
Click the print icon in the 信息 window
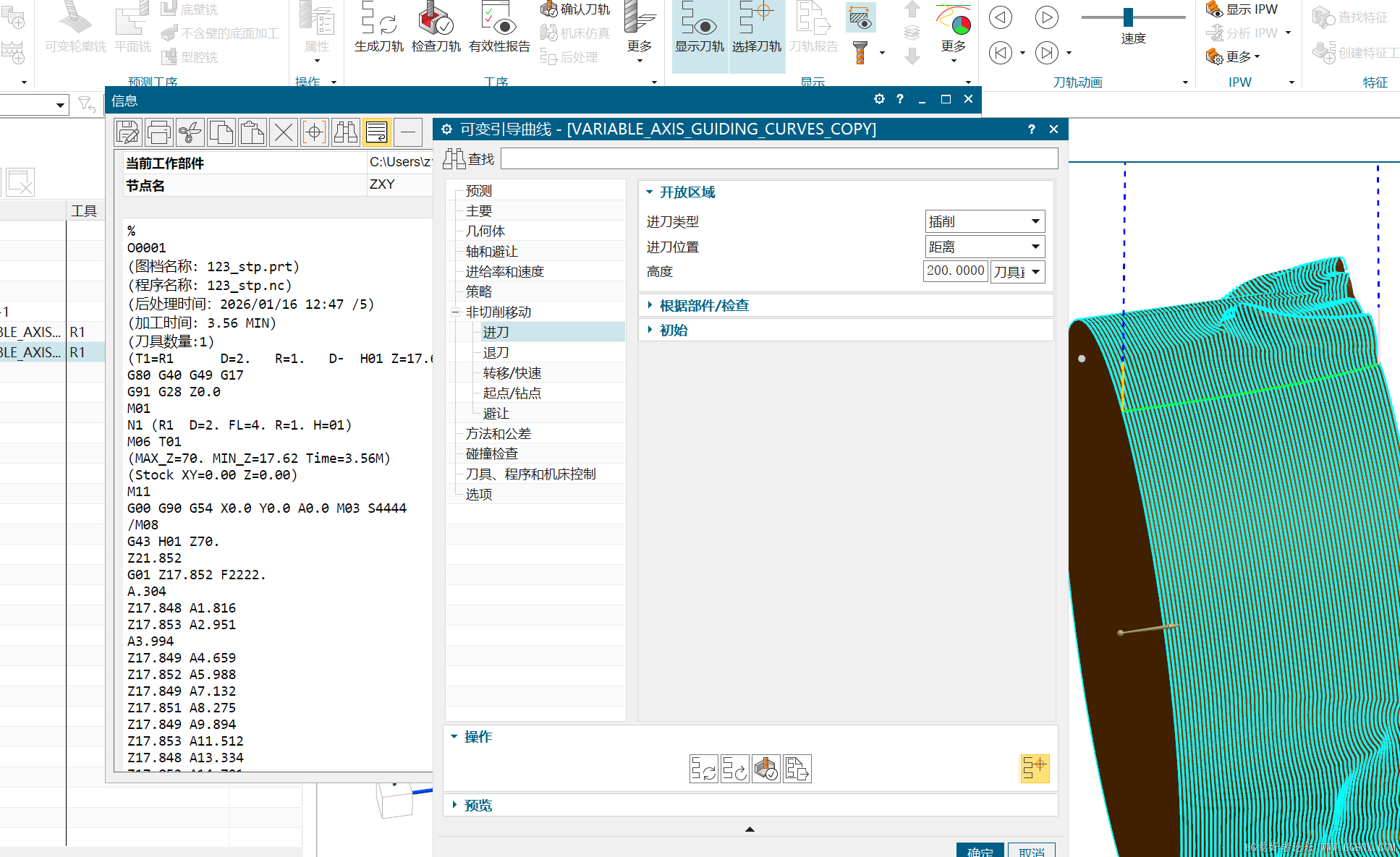158,132
